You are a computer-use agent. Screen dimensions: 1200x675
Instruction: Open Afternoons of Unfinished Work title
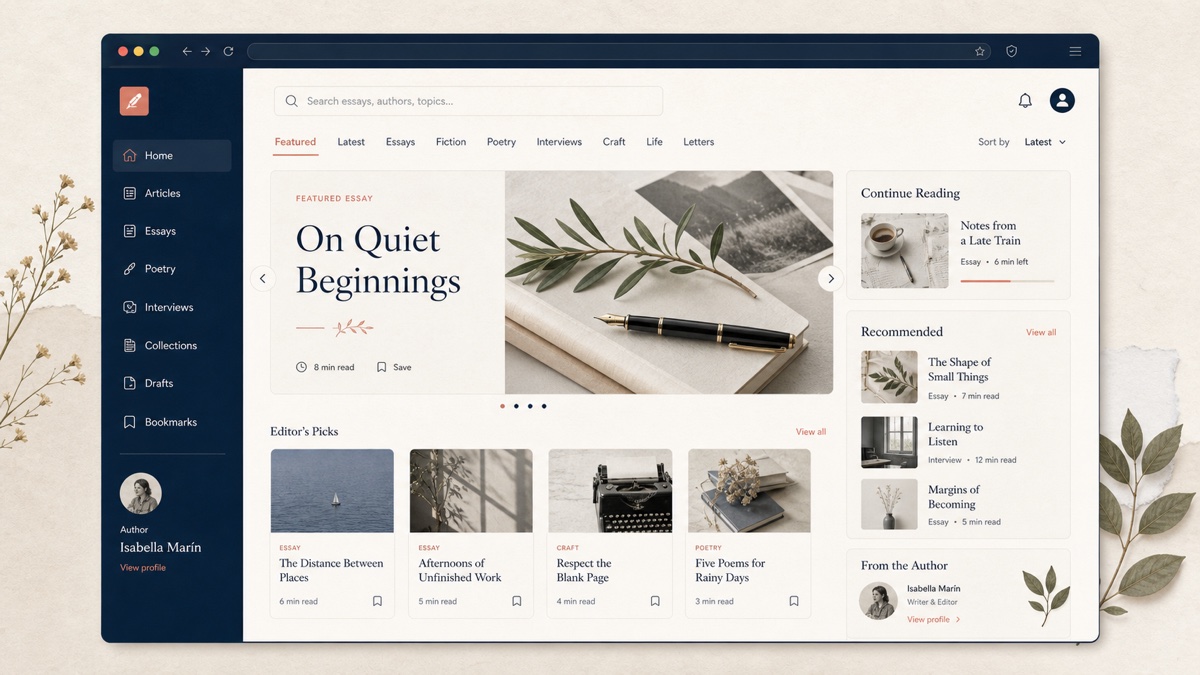[x=460, y=570]
